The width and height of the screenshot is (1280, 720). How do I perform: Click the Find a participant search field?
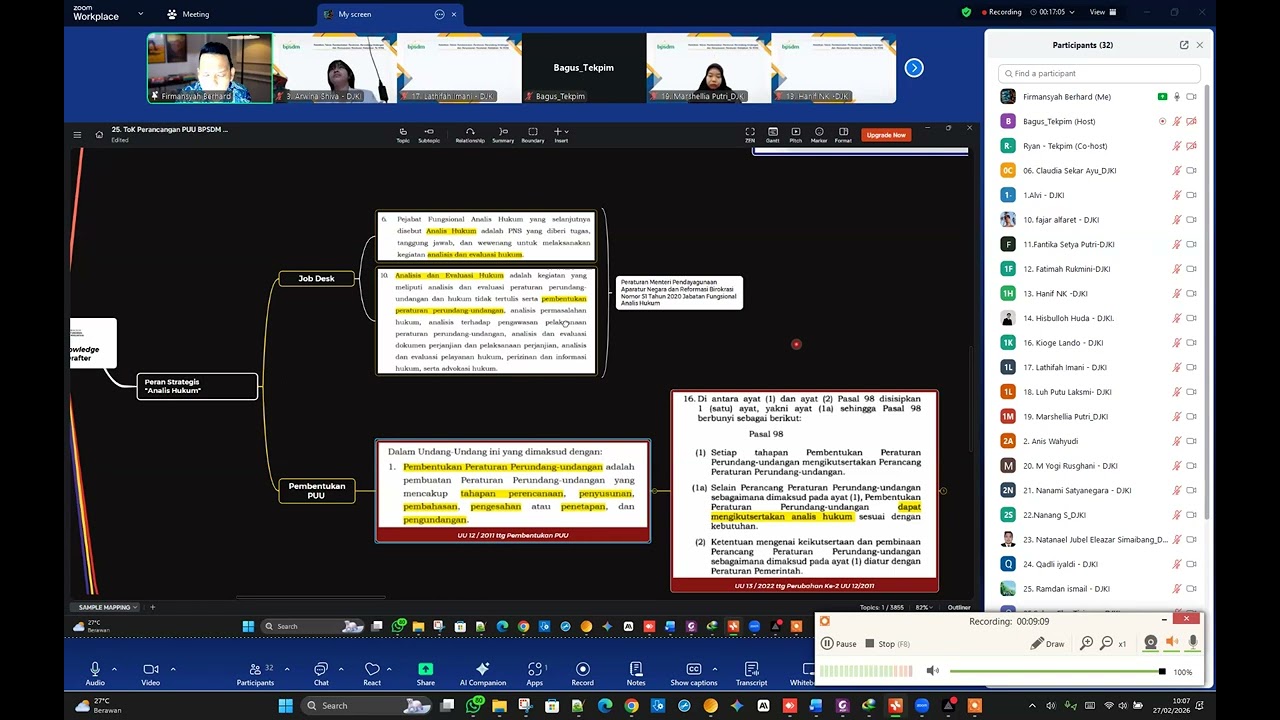[1099, 73]
